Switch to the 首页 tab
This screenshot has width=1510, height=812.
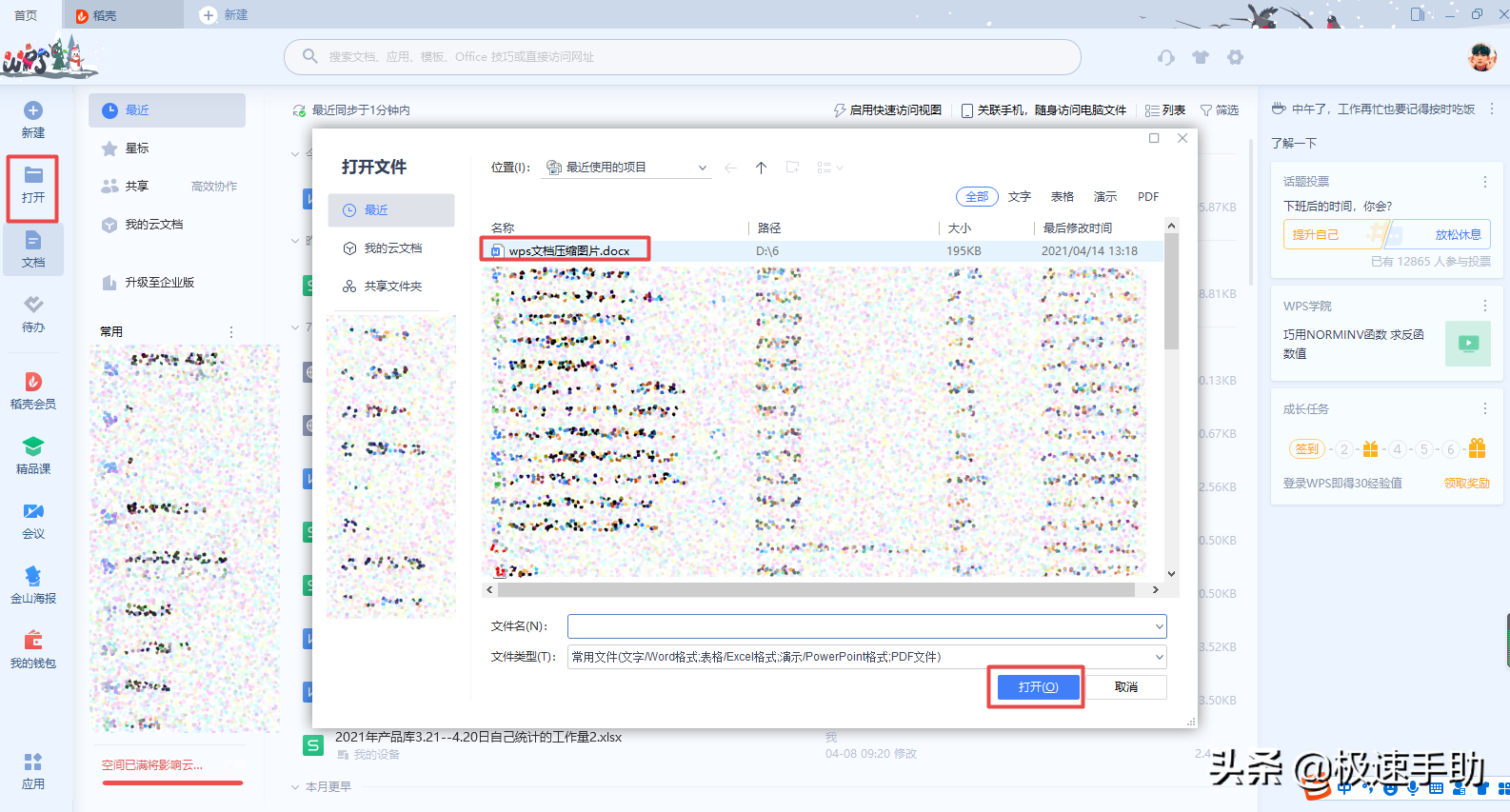pos(27,15)
